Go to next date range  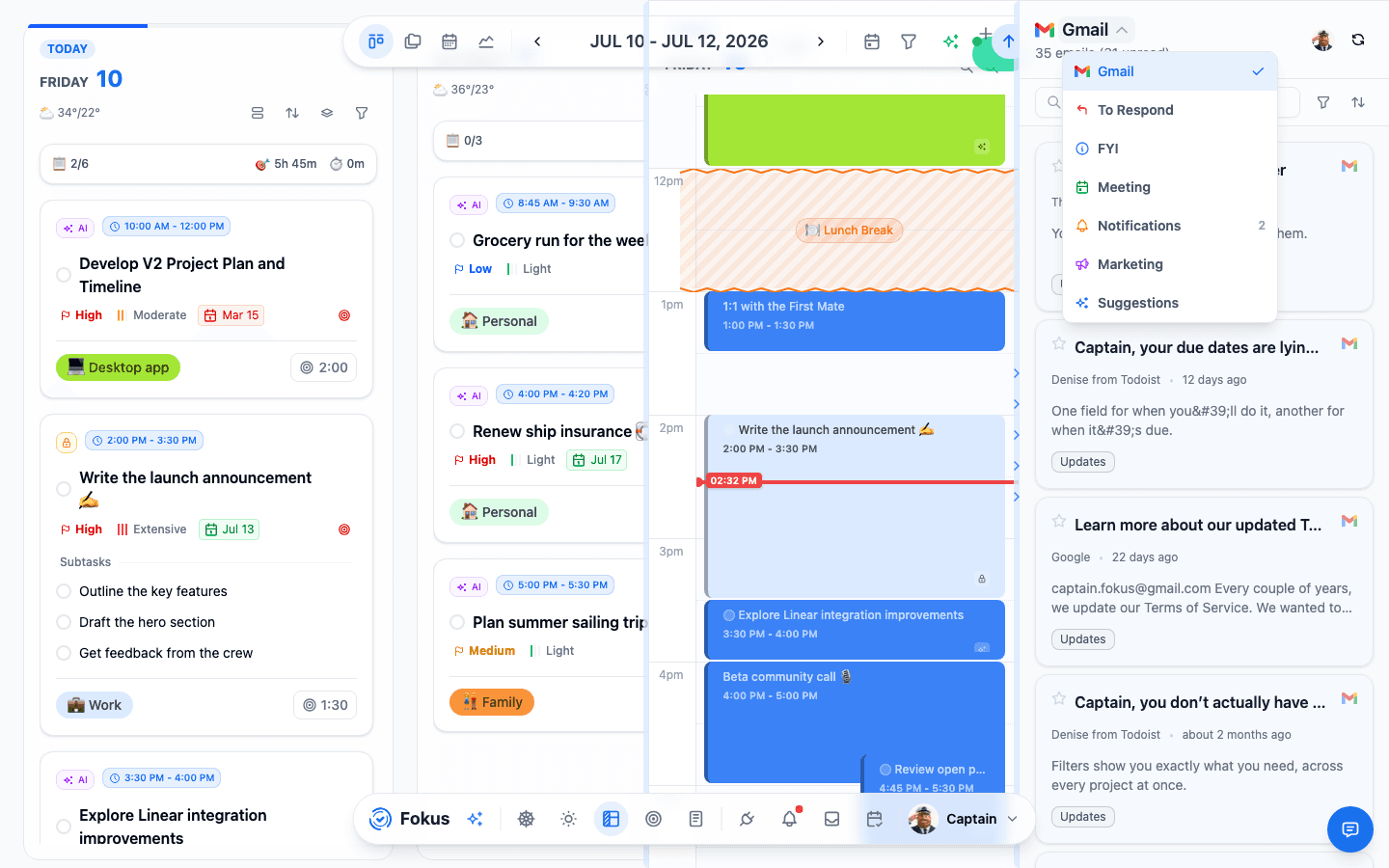pos(821,41)
